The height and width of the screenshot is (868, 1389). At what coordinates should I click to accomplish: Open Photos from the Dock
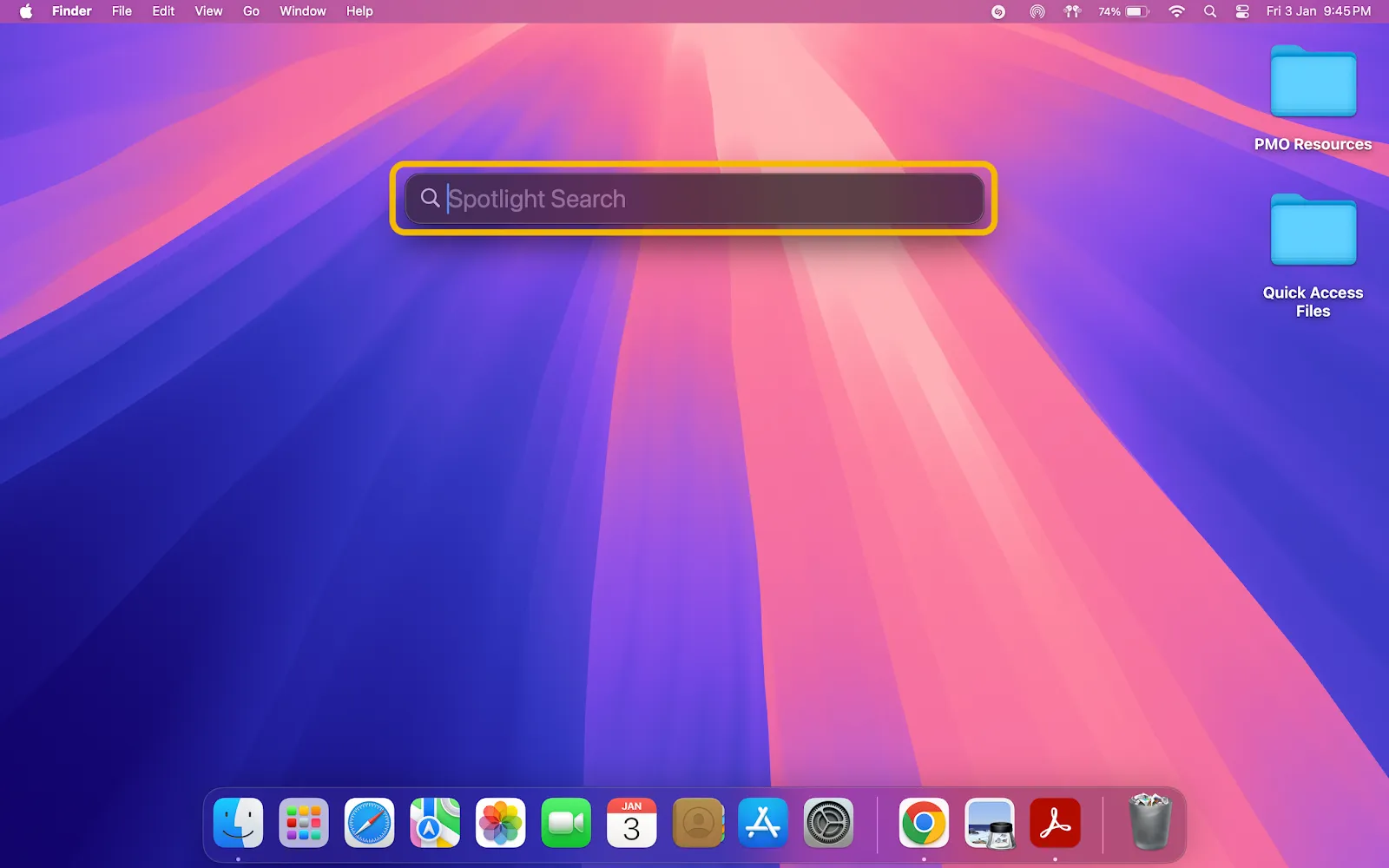(x=500, y=823)
